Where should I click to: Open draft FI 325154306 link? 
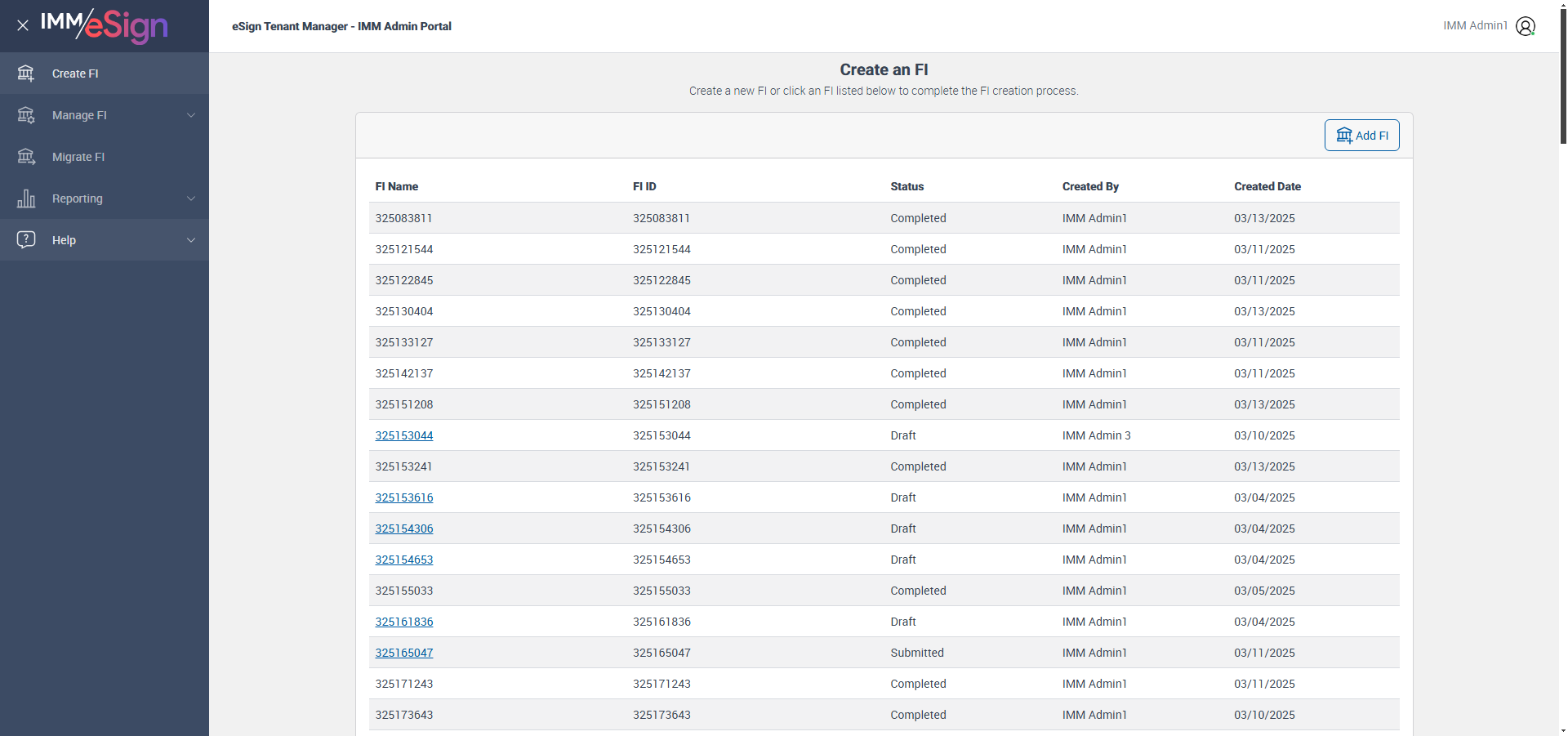(404, 529)
